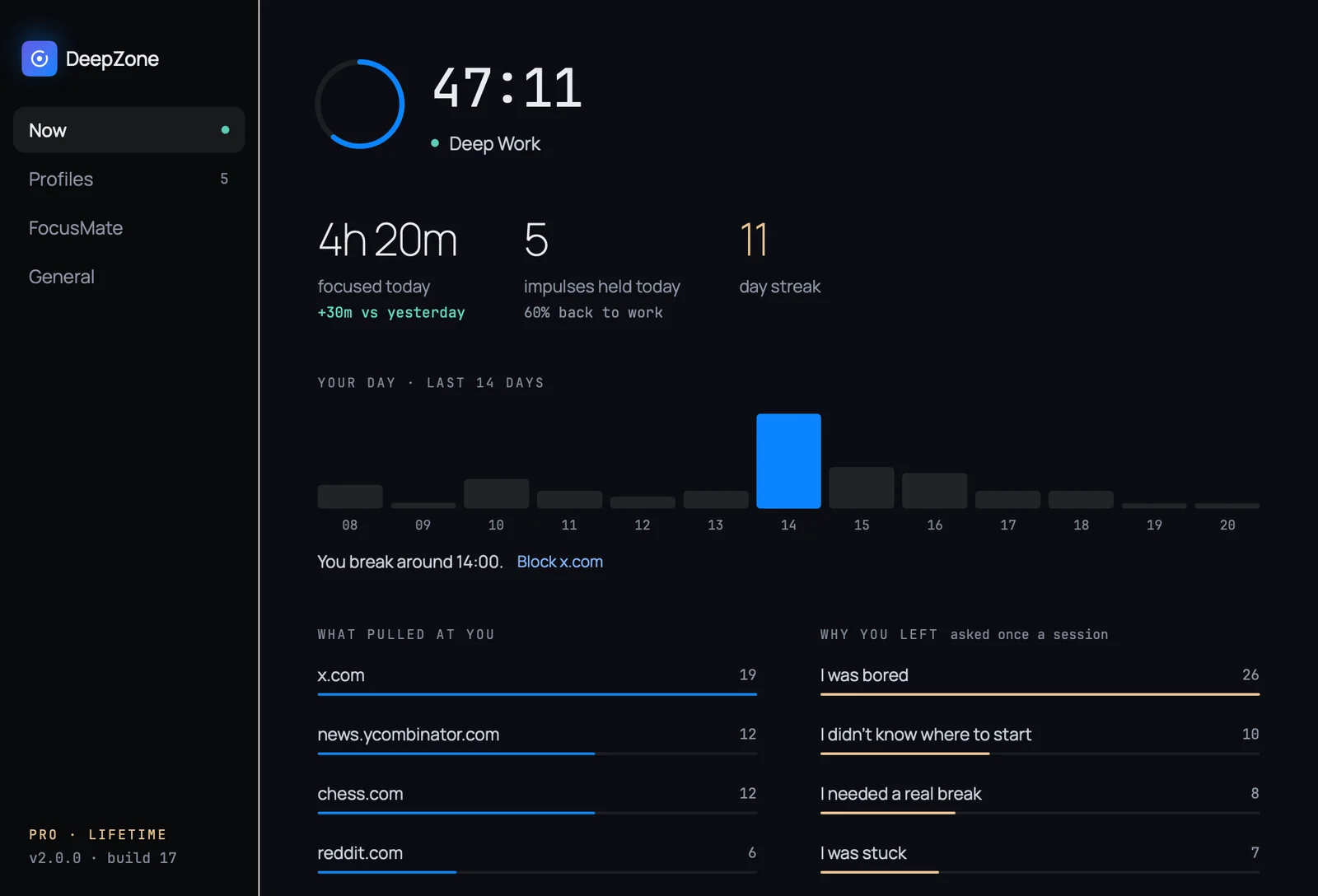Click the '+30m vs yesterday' text
Image resolution: width=1318 pixels, height=896 pixels.
[391, 313]
